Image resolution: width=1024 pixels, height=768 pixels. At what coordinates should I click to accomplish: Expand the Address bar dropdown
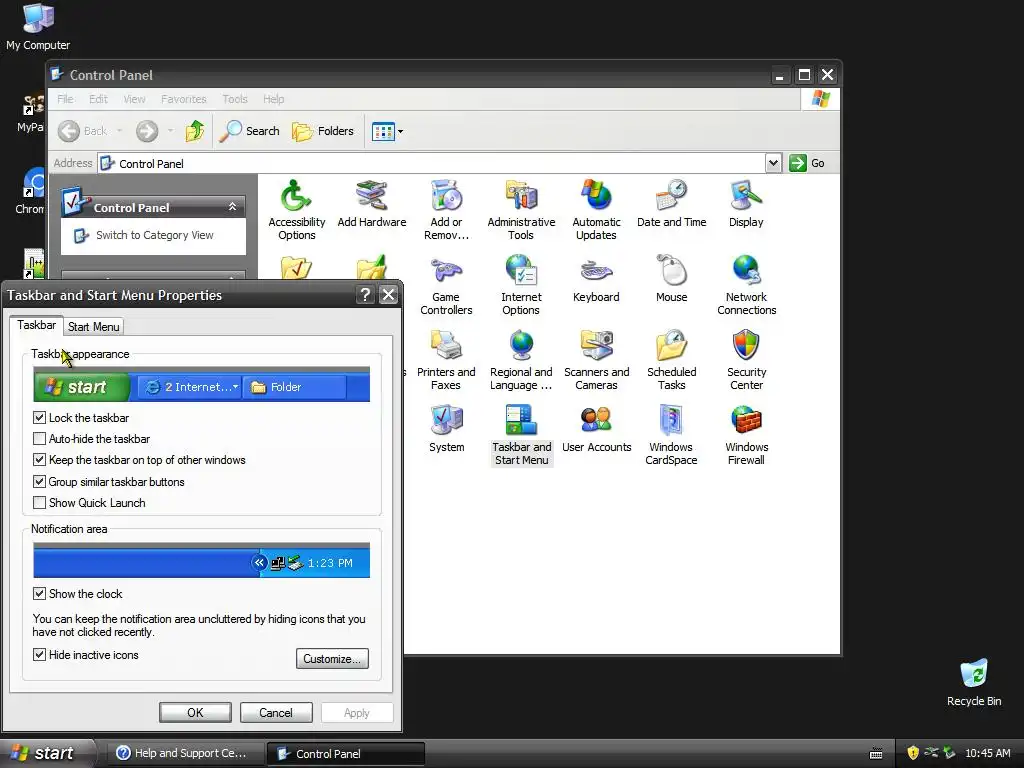coord(773,163)
